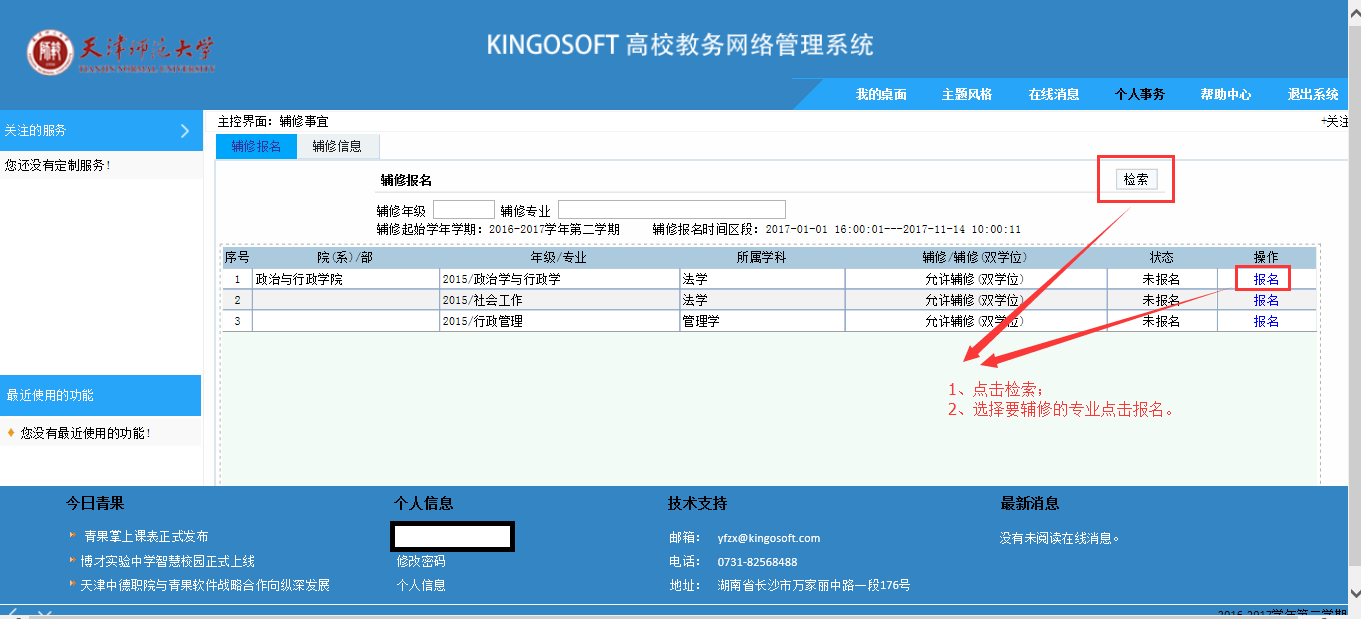The width and height of the screenshot is (1361, 619).
Task: Click the +关注 follow icon at top right
Action: pyautogui.click(x=1340, y=121)
